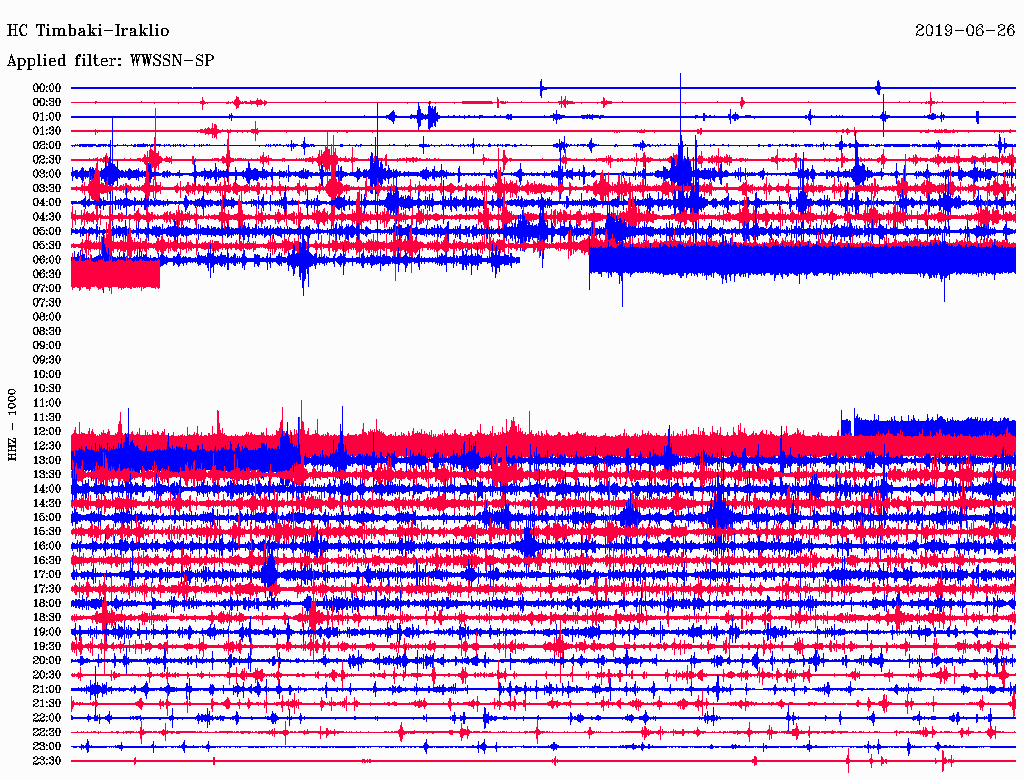The width and height of the screenshot is (1024, 780).
Task: Select the 16:30 time label
Action: point(47,560)
